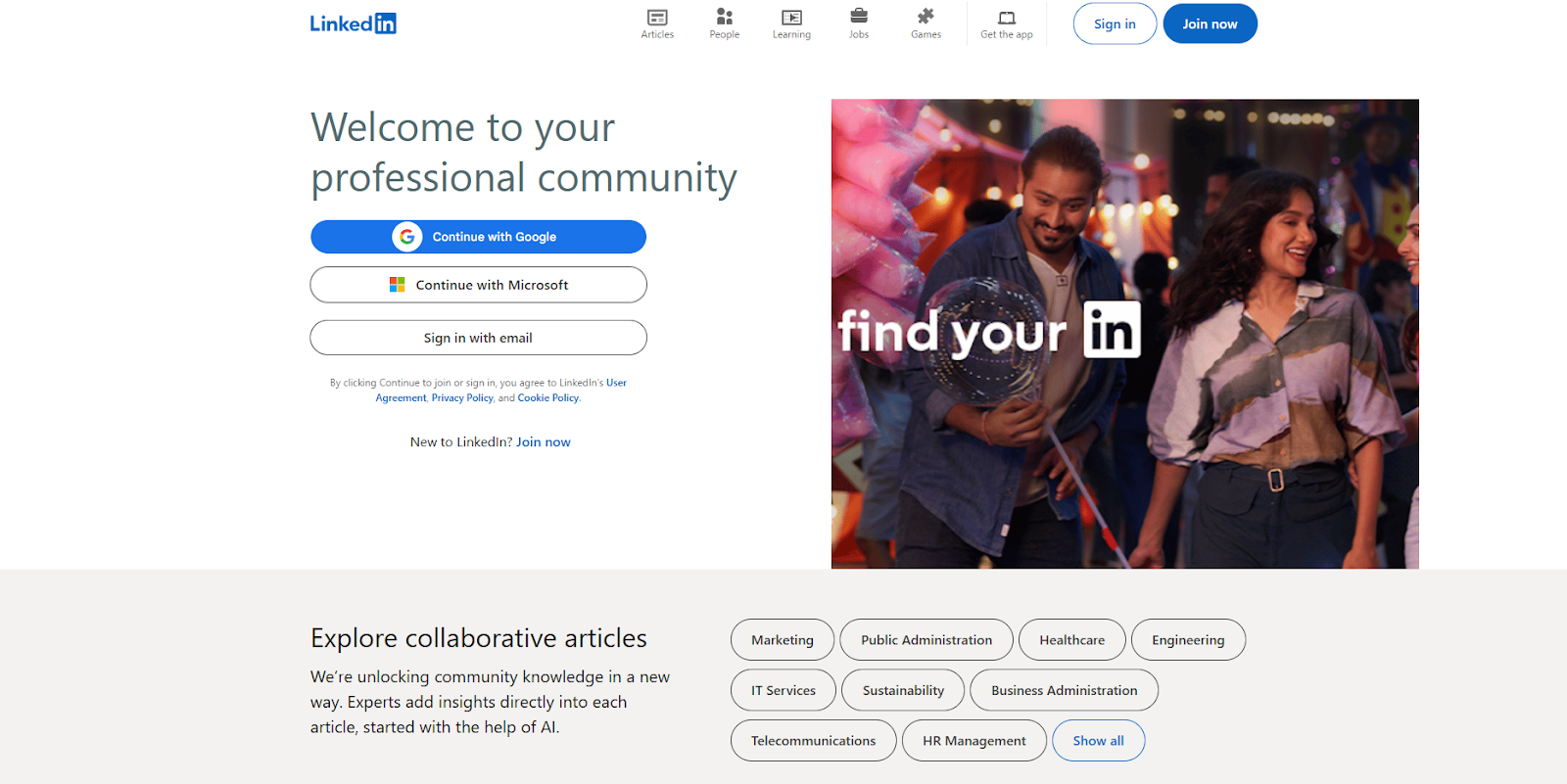Select the Healthcare topic pill
1567x784 pixels.
point(1071,640)
